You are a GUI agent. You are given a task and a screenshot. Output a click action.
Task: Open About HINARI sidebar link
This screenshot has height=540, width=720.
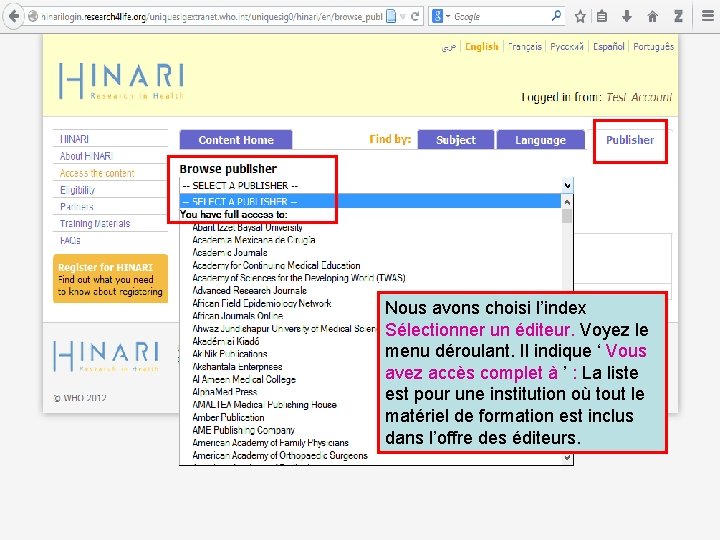pos(86,156)
